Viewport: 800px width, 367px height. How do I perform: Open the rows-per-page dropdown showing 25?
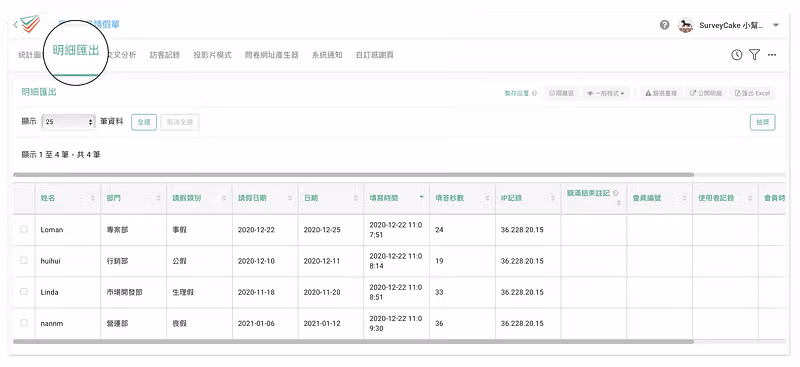pyautogui.click(x=68, y=122)
